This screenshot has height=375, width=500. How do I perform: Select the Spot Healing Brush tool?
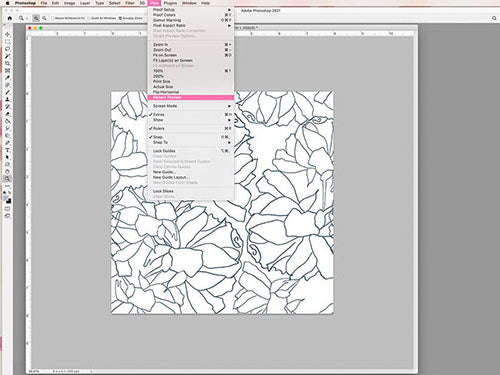point(7,85)
